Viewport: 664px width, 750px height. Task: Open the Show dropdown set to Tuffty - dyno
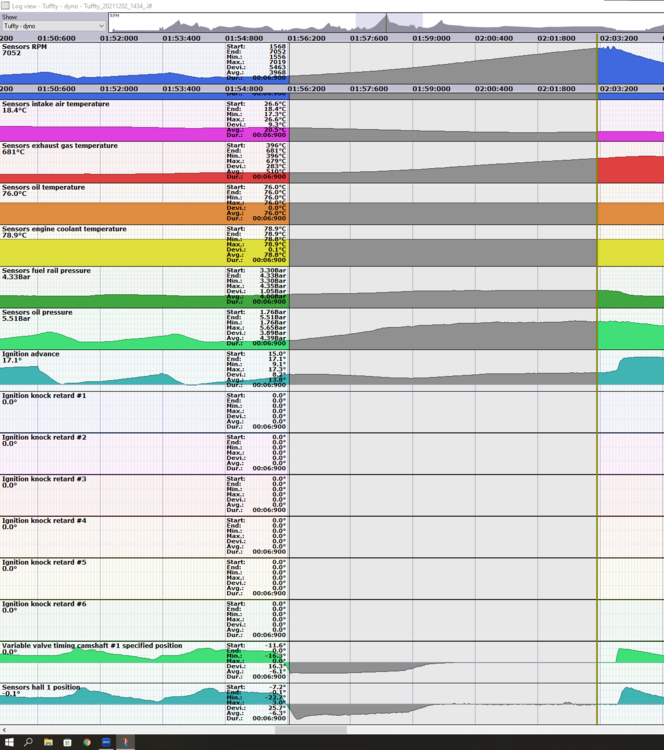tap(53, 26)
